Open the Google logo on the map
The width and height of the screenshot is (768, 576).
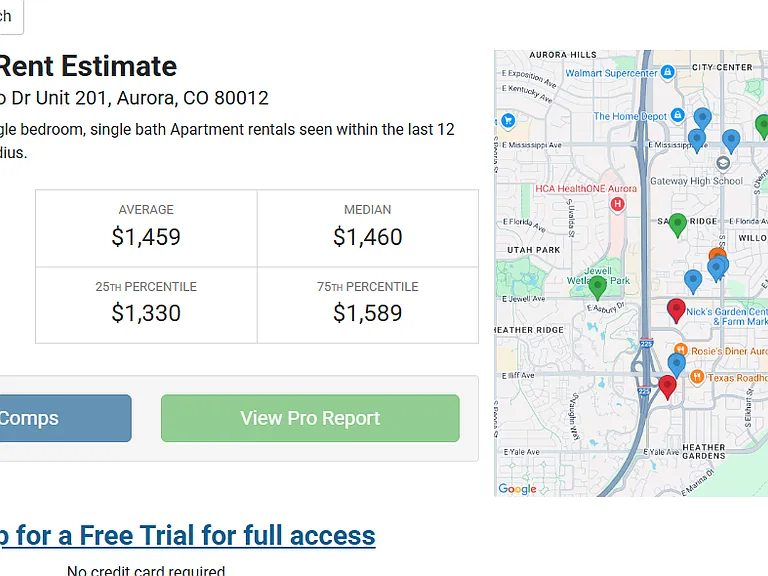[517, 489]
